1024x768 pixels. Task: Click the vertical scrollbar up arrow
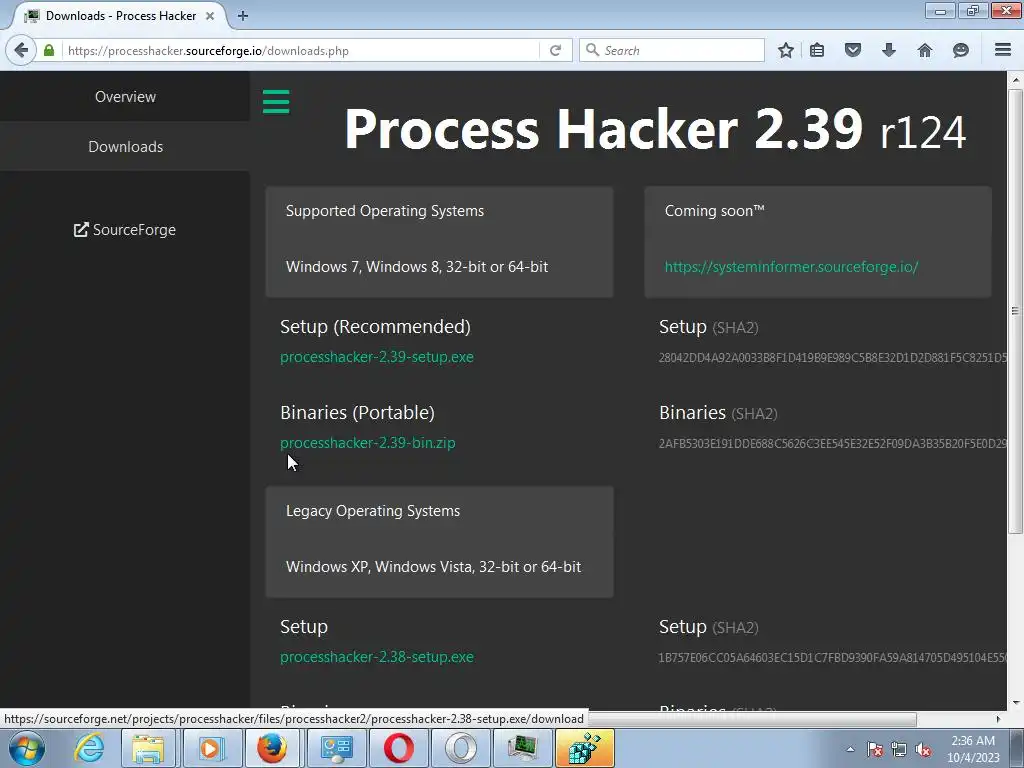(x=1015, y=80)
